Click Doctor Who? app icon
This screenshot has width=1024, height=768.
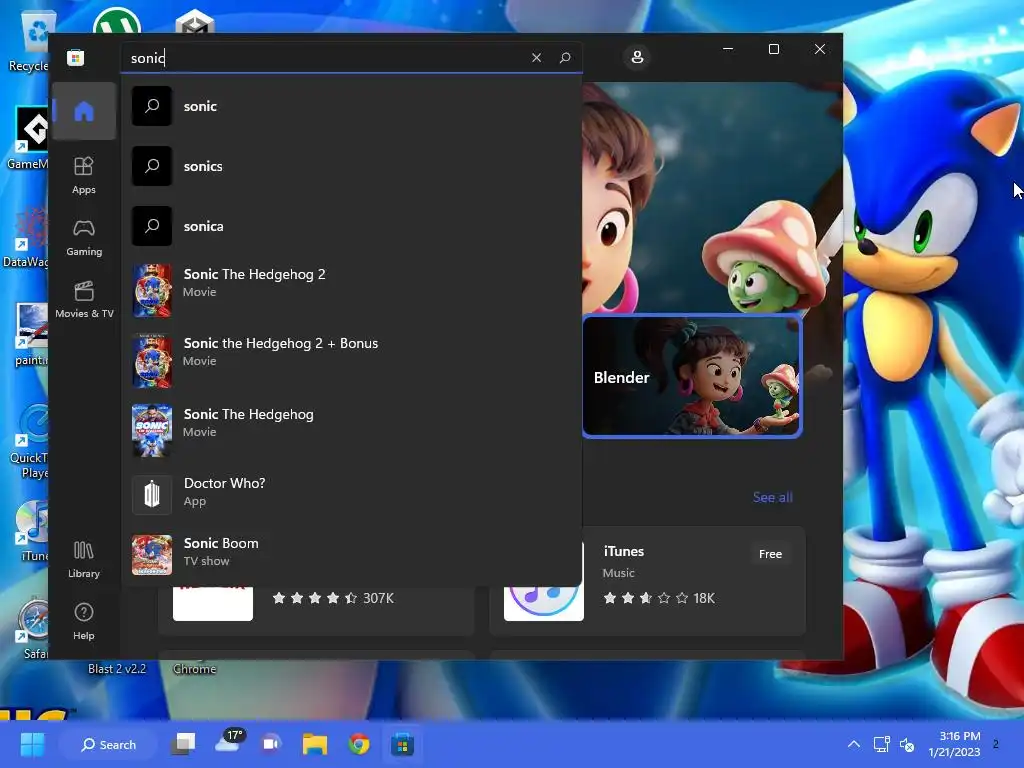152,494
